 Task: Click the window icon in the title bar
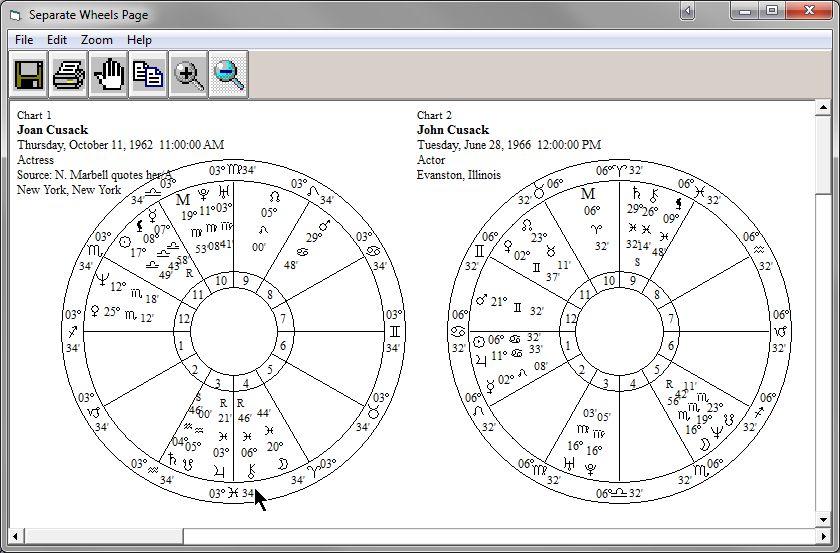pyautogui.click(x=14, y=14)
